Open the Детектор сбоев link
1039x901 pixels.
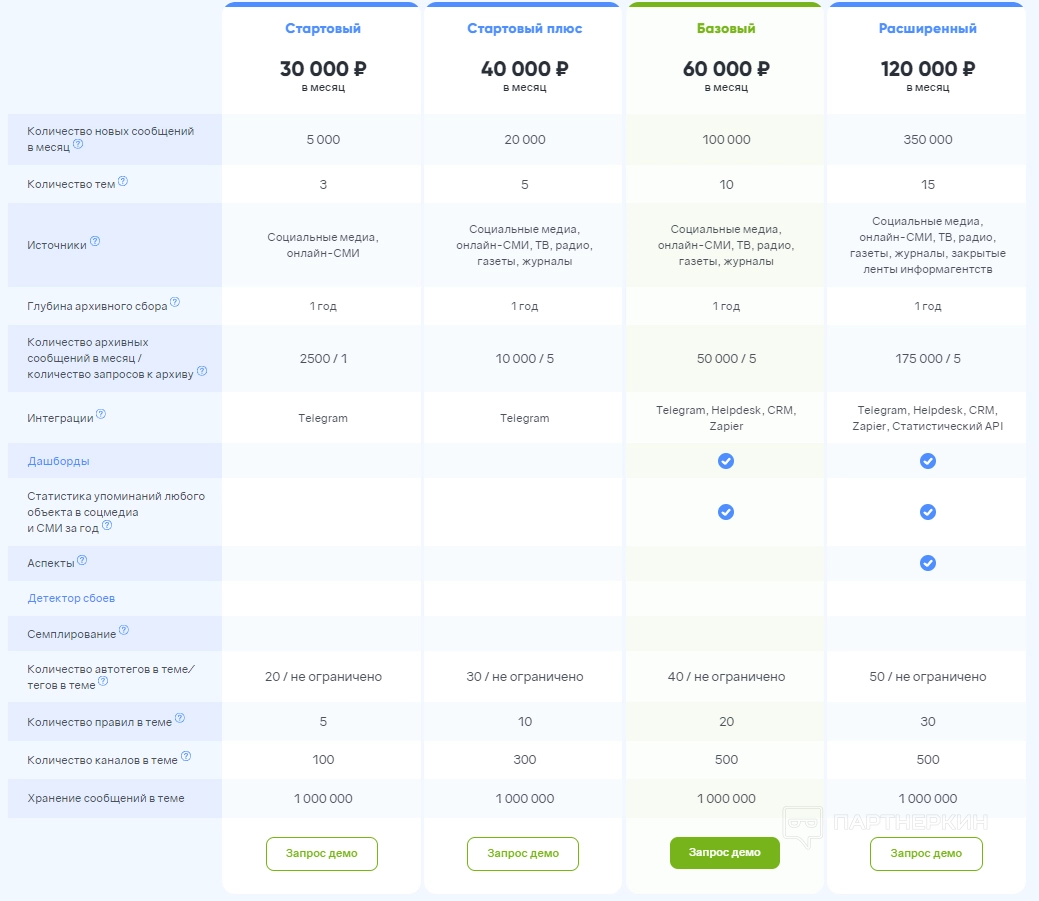(x=71, y=598)
